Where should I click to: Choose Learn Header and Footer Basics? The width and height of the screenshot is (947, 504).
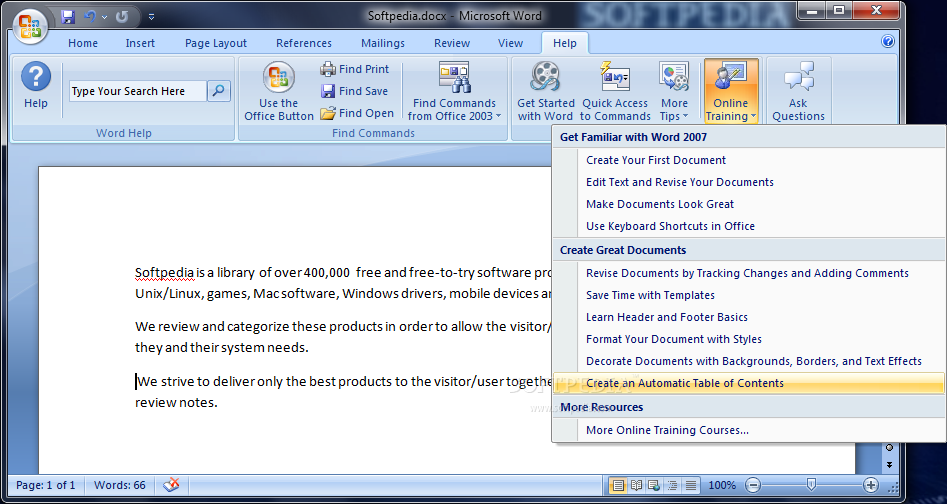tap(749, 317)
